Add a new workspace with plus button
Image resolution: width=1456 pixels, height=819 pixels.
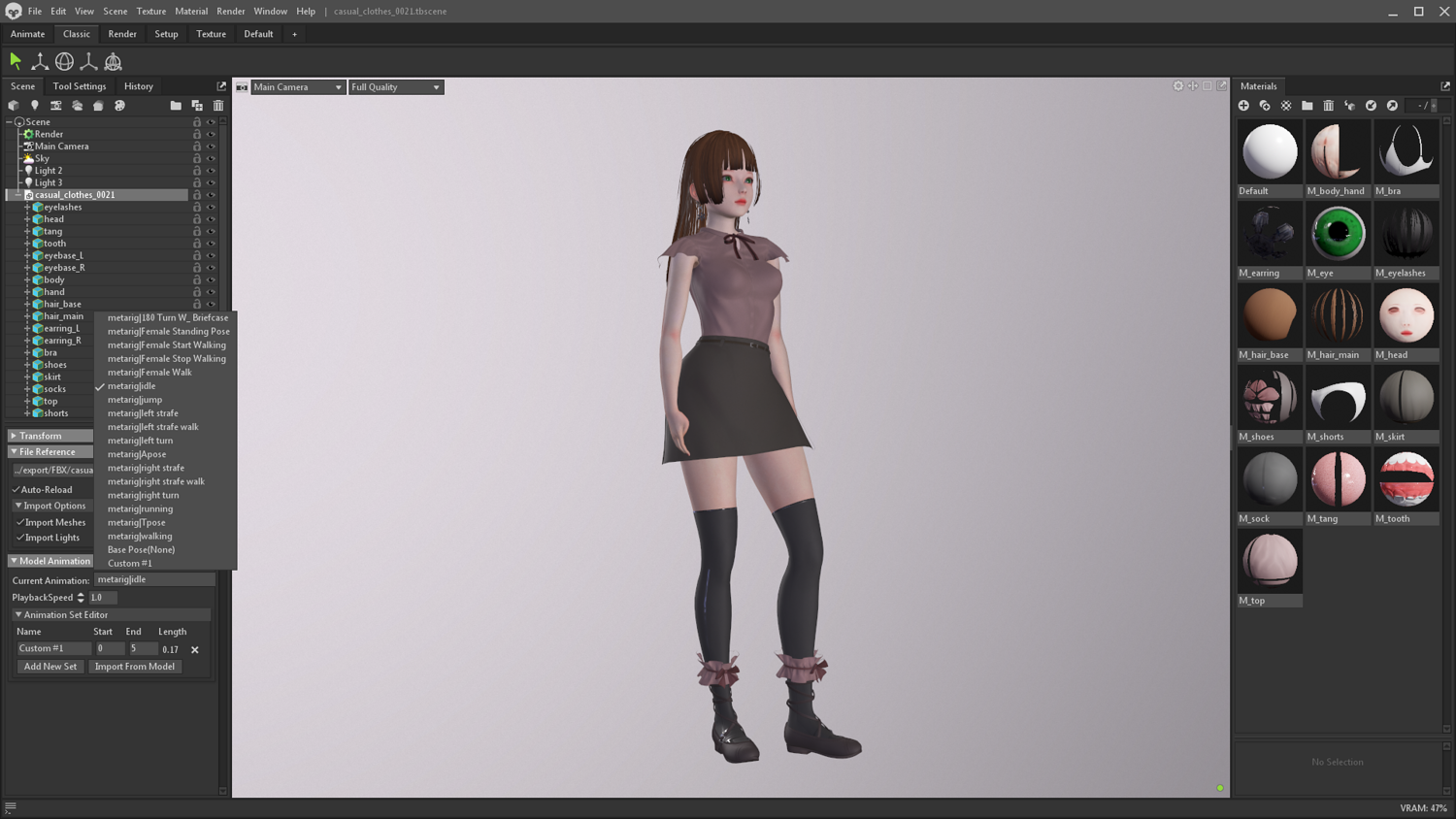[295, 34]
